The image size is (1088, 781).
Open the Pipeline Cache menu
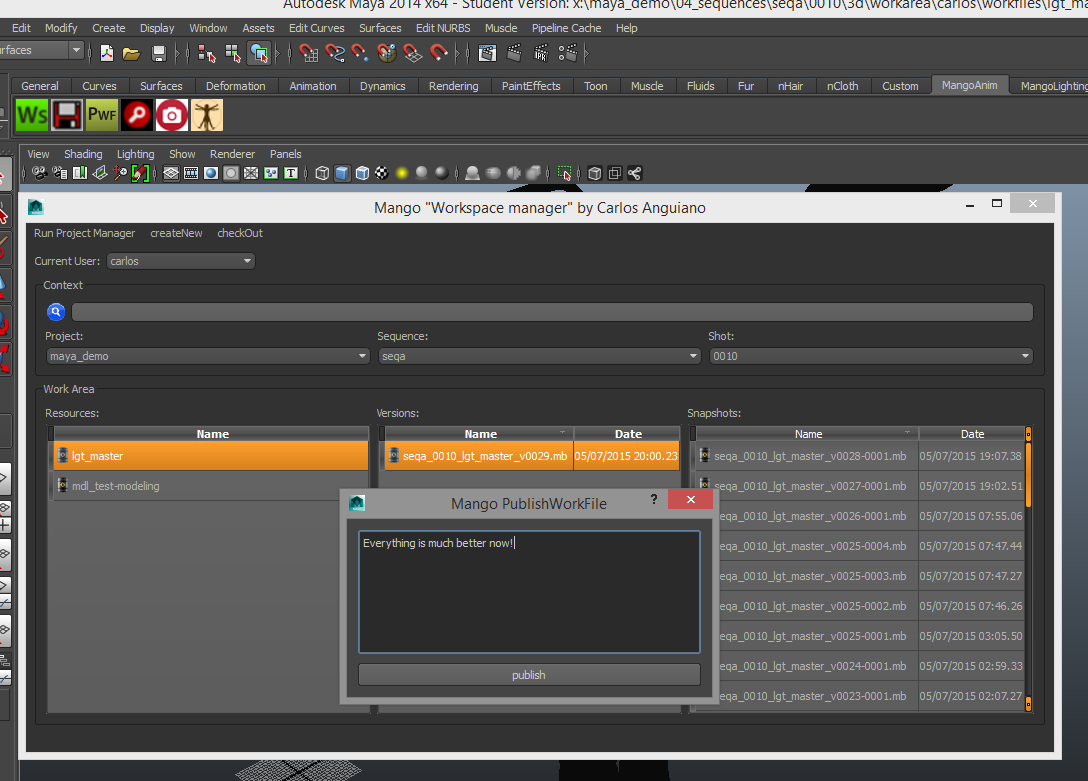[x=566, y=28]
